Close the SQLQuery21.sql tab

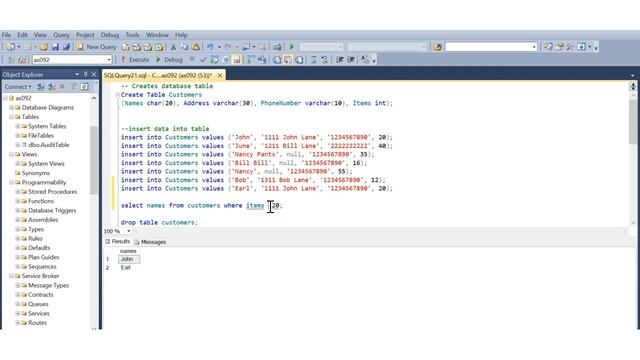pos(220,76)
